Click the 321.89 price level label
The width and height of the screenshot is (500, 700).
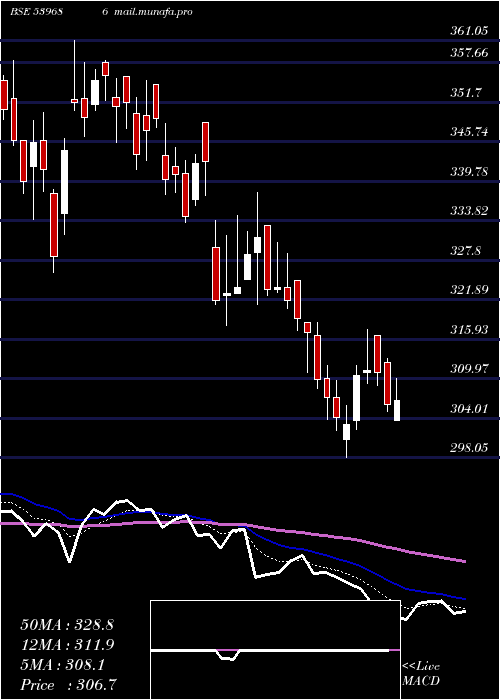pos(468,290)
